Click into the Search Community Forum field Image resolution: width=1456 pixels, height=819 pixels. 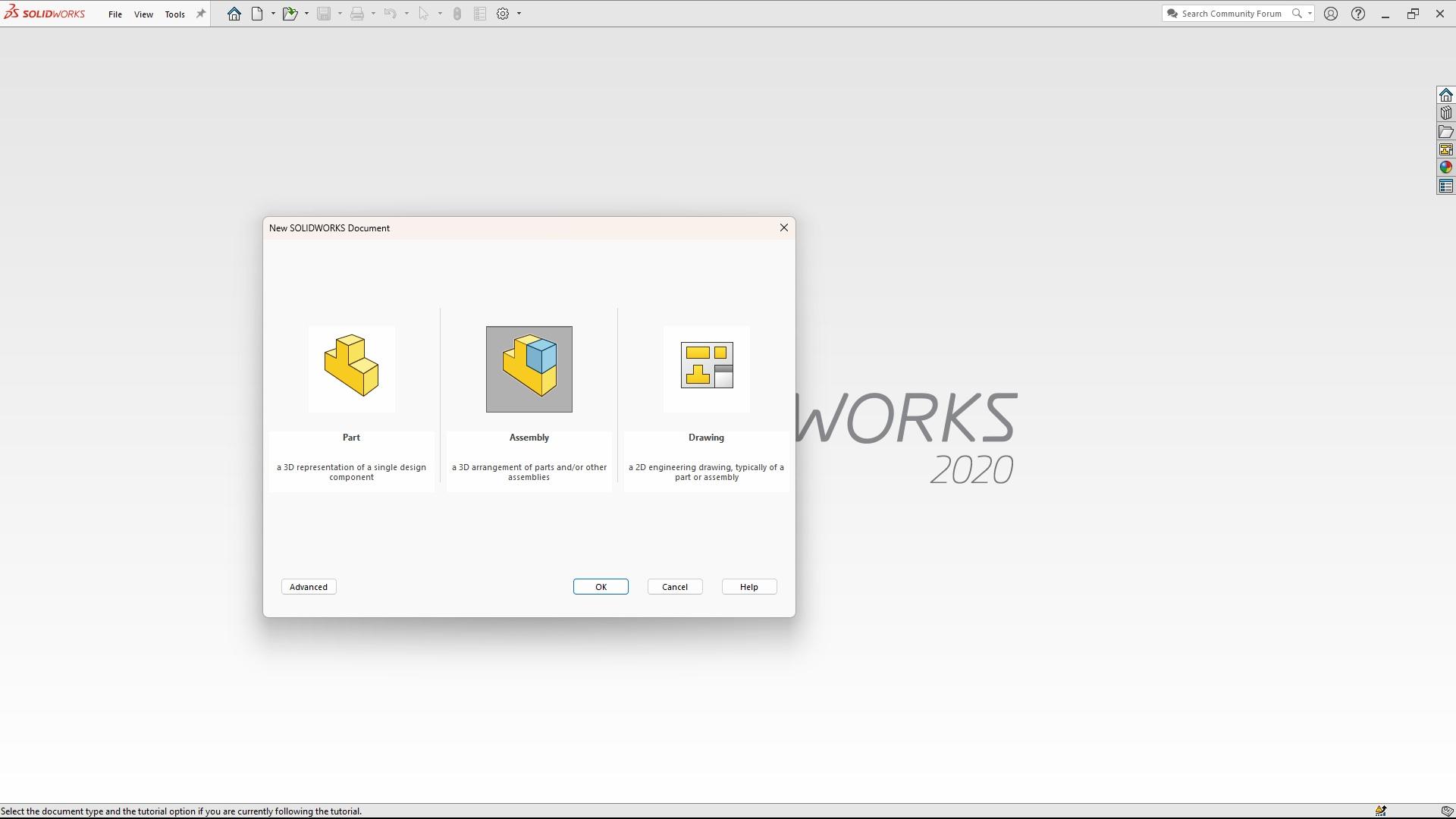tap(1232, 14)
